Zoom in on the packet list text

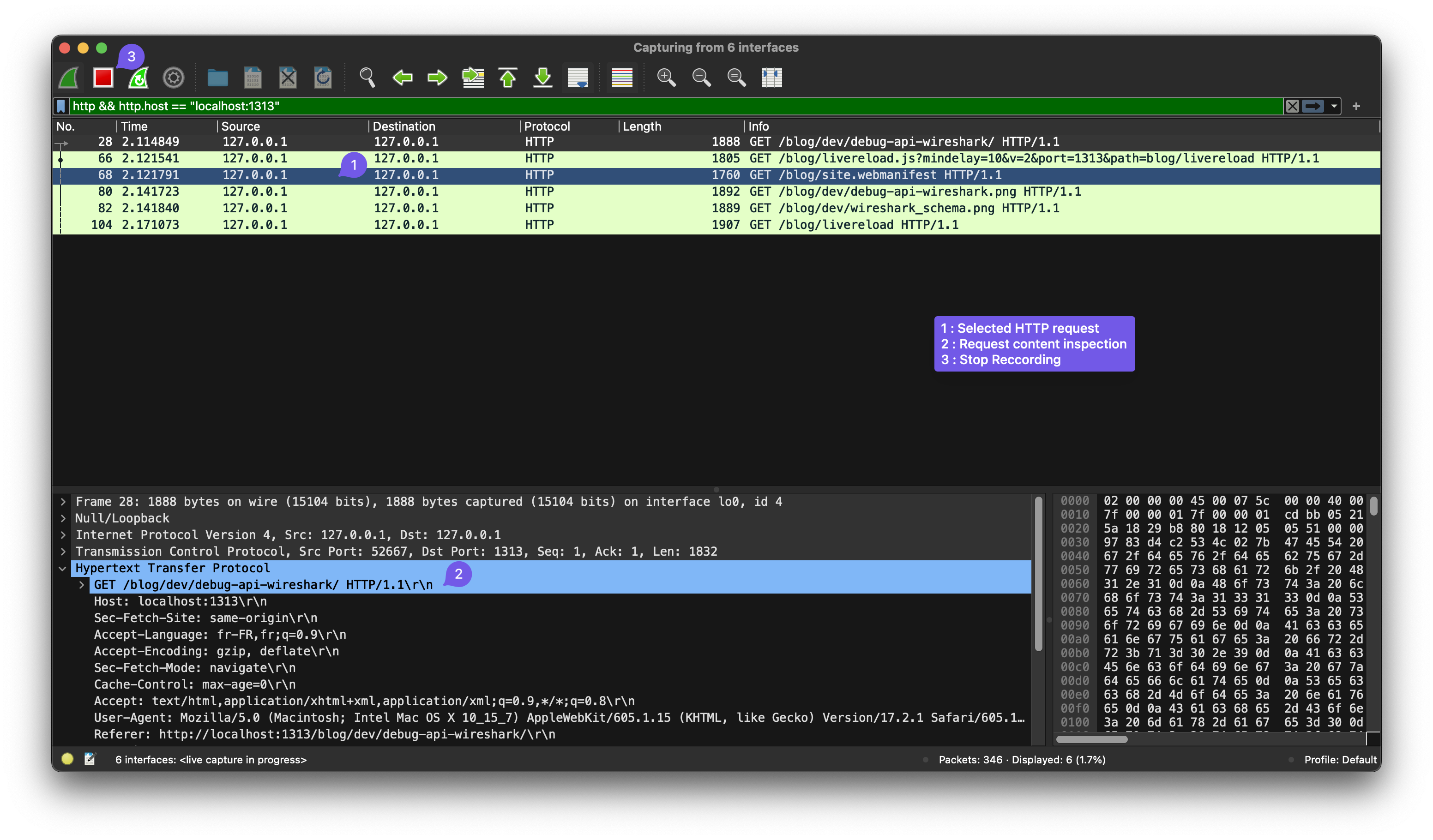[667, 77]
